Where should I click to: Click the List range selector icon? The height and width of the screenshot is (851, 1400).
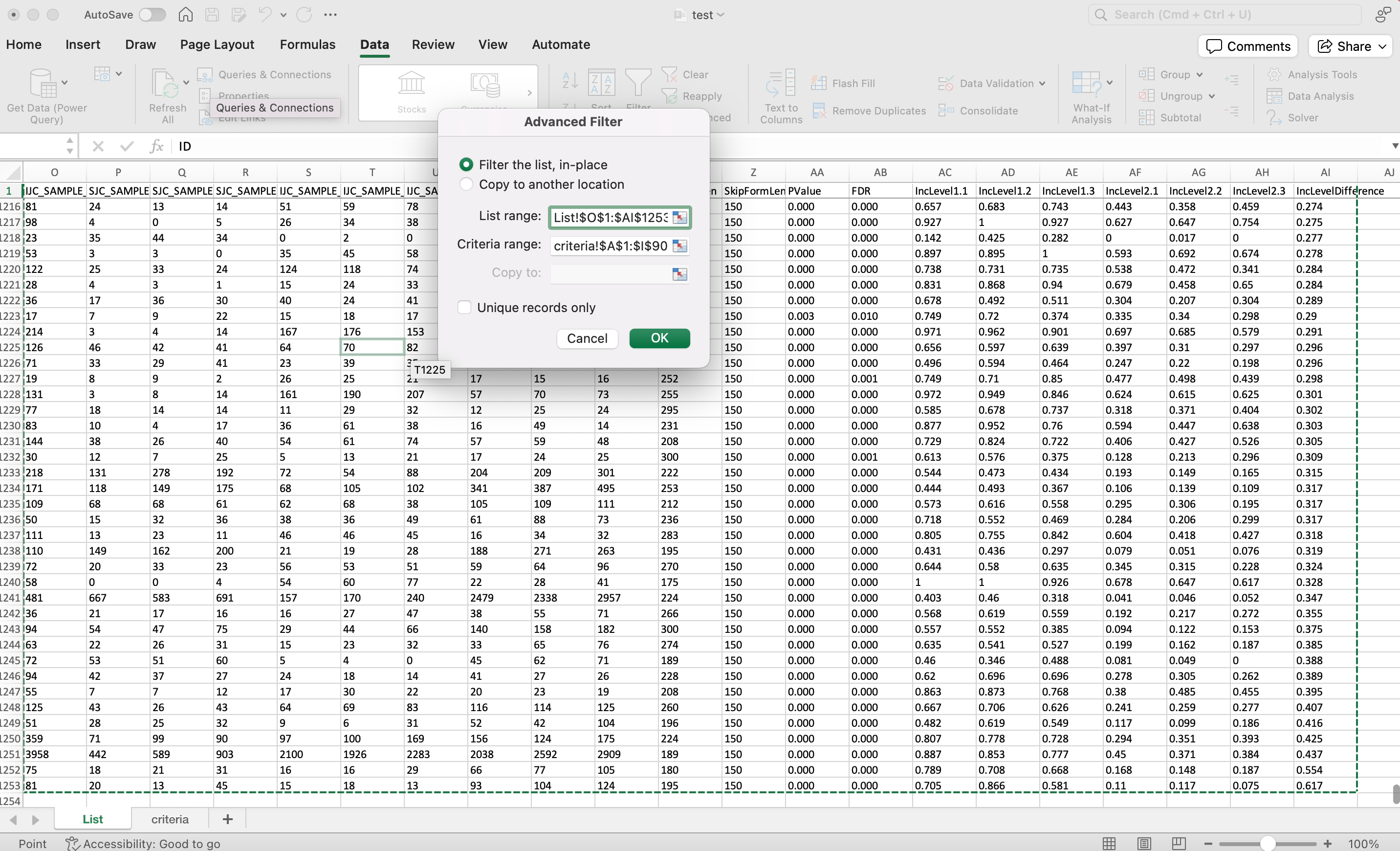679,217
